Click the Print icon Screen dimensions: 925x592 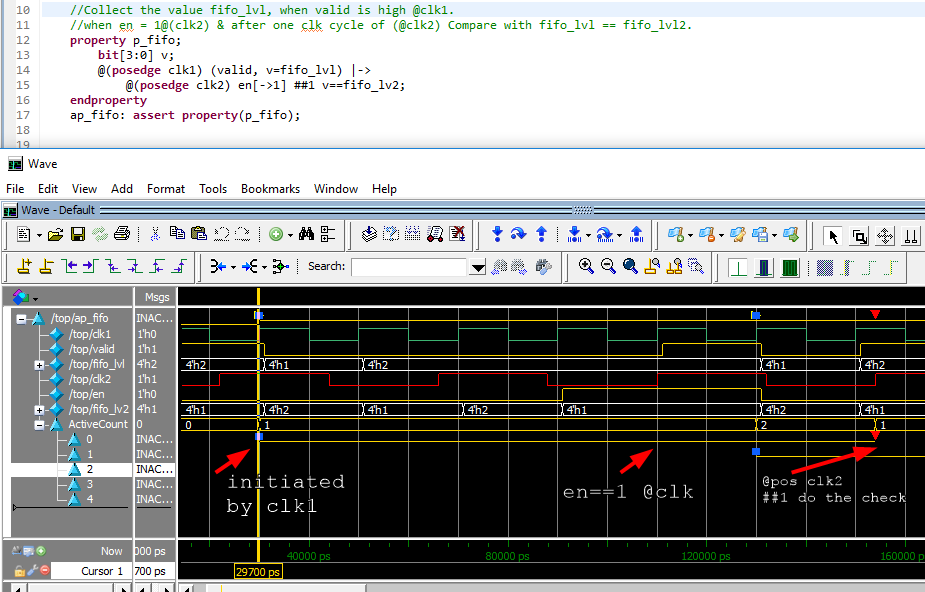pos(122,235)
